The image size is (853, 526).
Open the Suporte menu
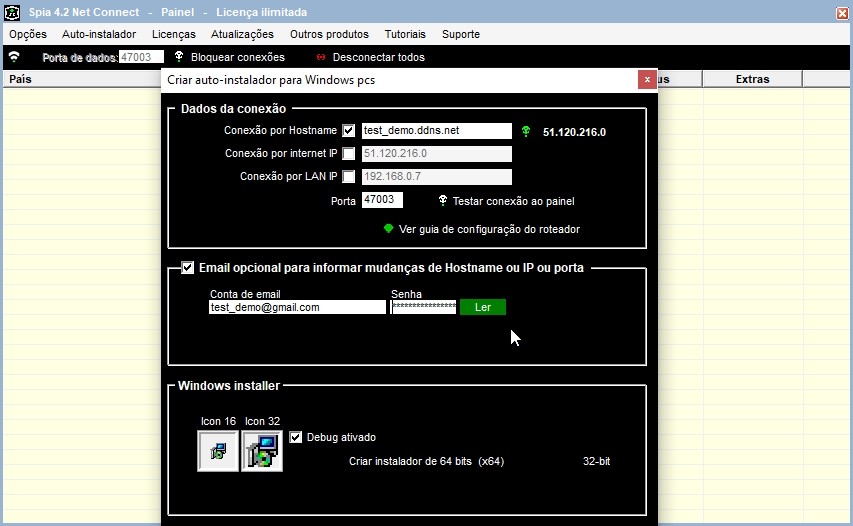[461, 34]
